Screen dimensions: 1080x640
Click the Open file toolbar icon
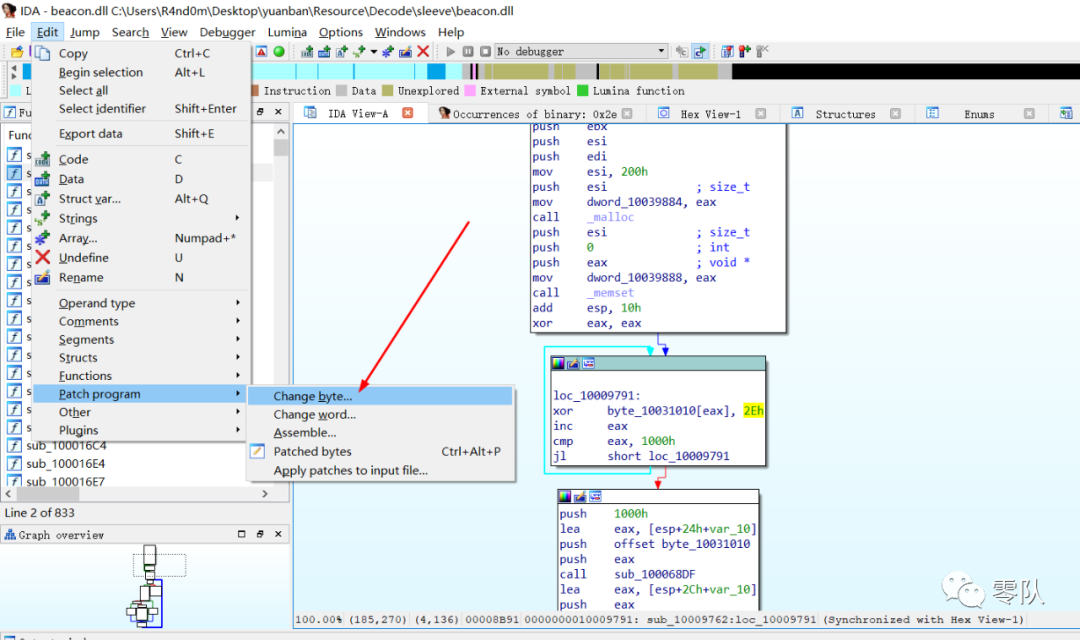tap(17, 52)
